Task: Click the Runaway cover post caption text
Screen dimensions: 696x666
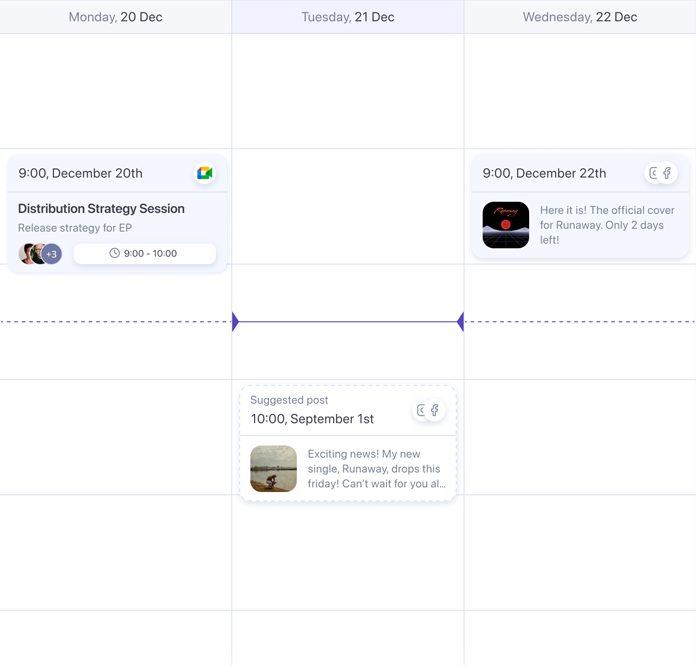Action: [x=607, y=225]
